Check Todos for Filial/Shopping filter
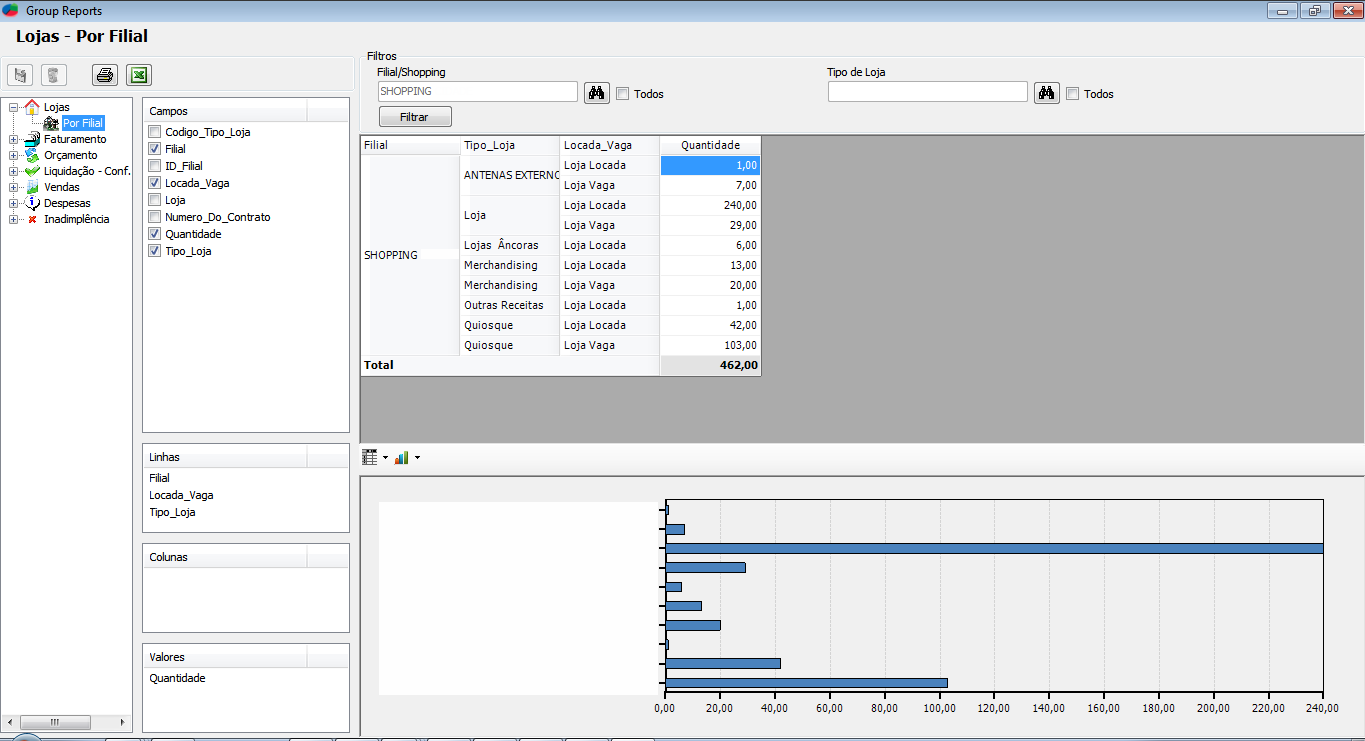 623,94
